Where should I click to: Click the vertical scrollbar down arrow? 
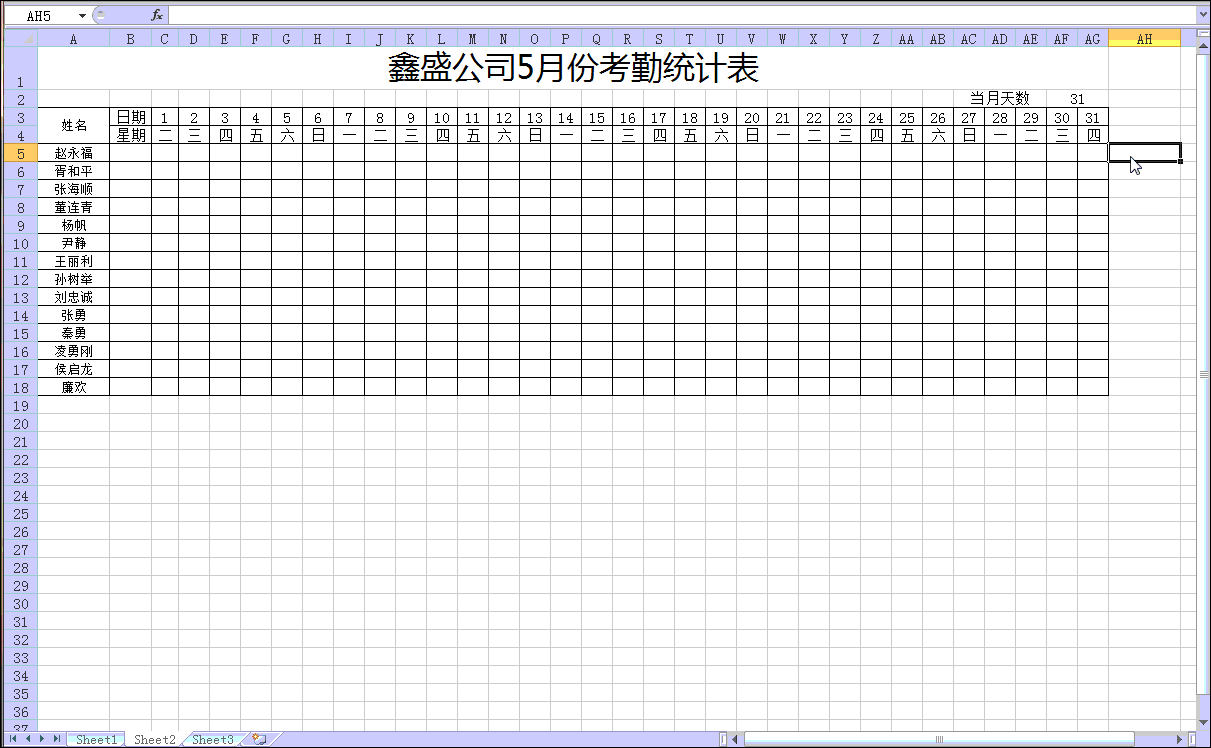click(x=1203, y=722)
